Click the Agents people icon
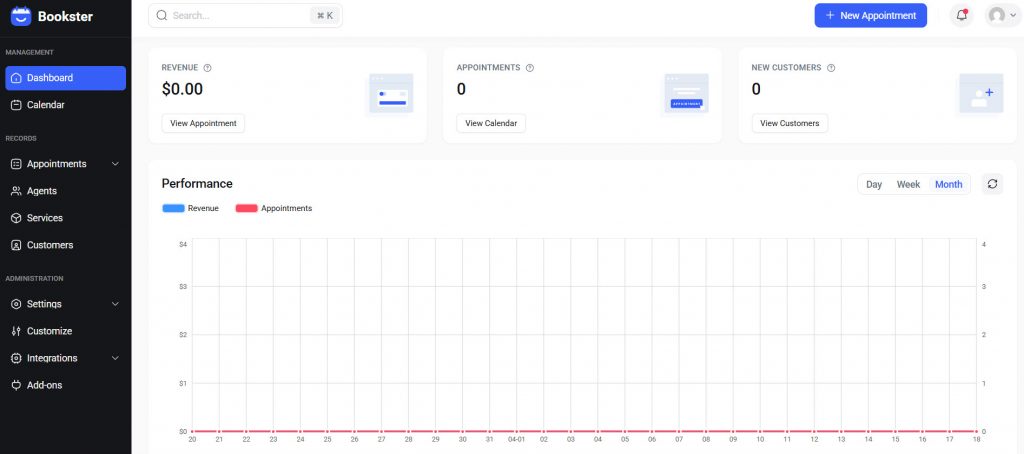 16,191
